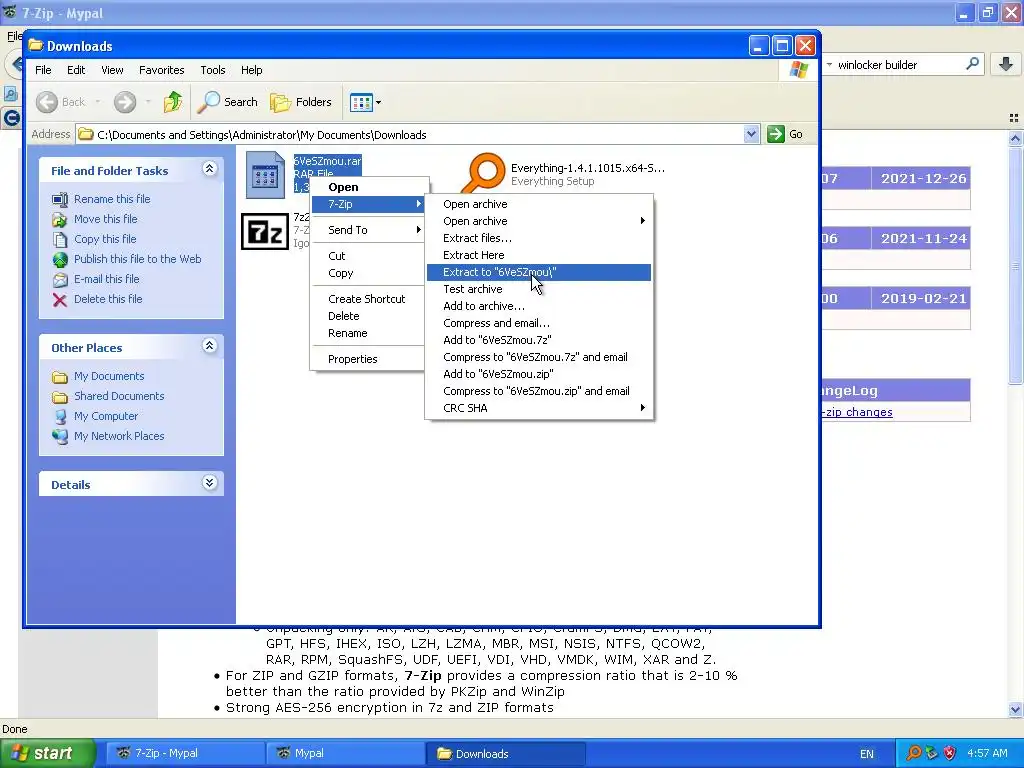The height and width of the screenshot is (768, 1024).
Task: Open My Documents in Other Places
Action: click(108, 376)
